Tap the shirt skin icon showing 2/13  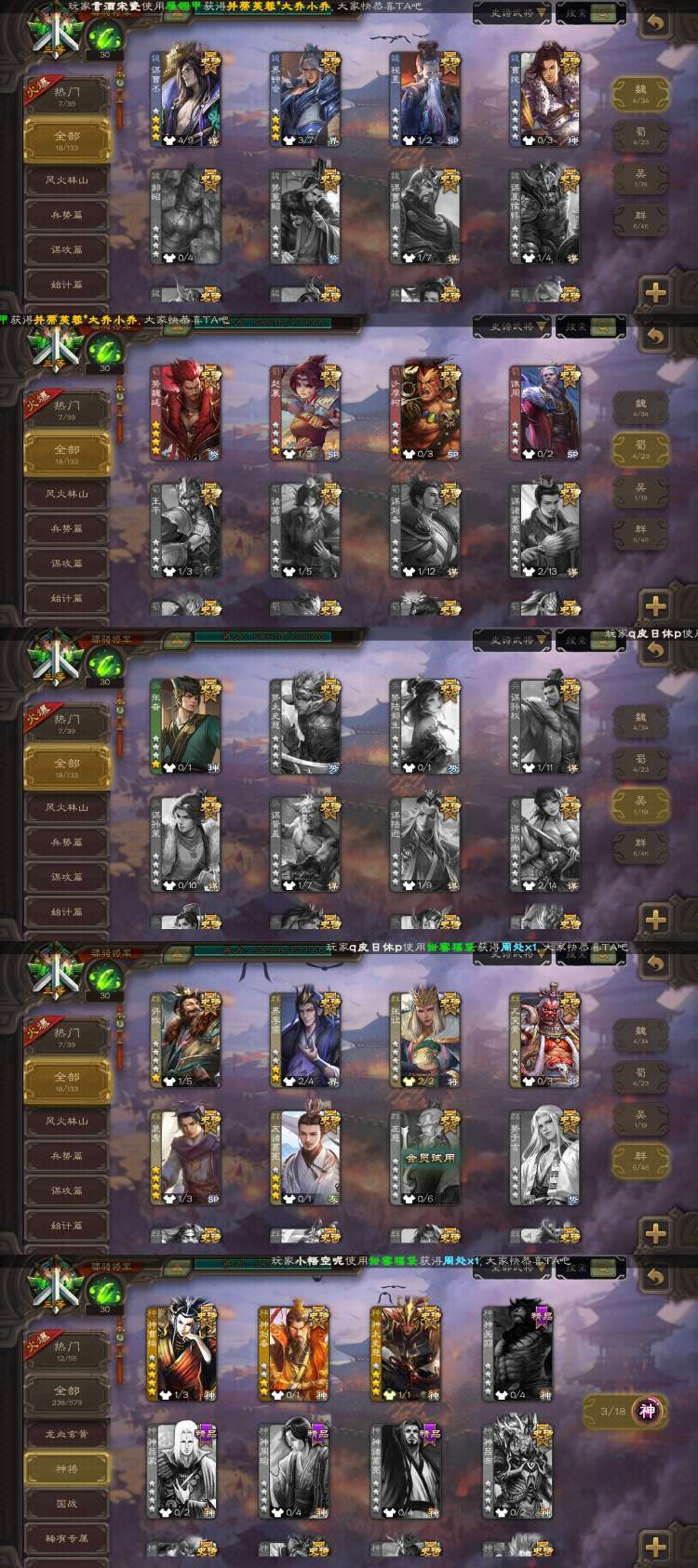(530, 571)
